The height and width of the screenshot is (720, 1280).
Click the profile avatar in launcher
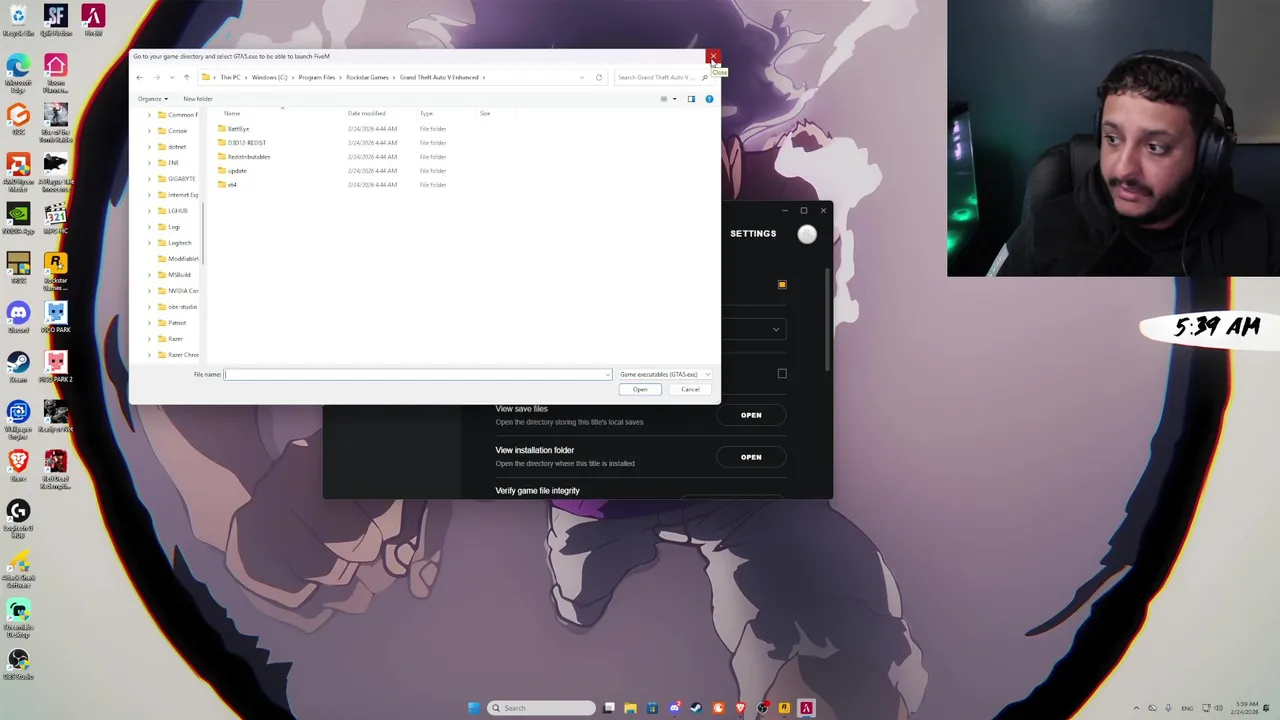coord(807,234)
